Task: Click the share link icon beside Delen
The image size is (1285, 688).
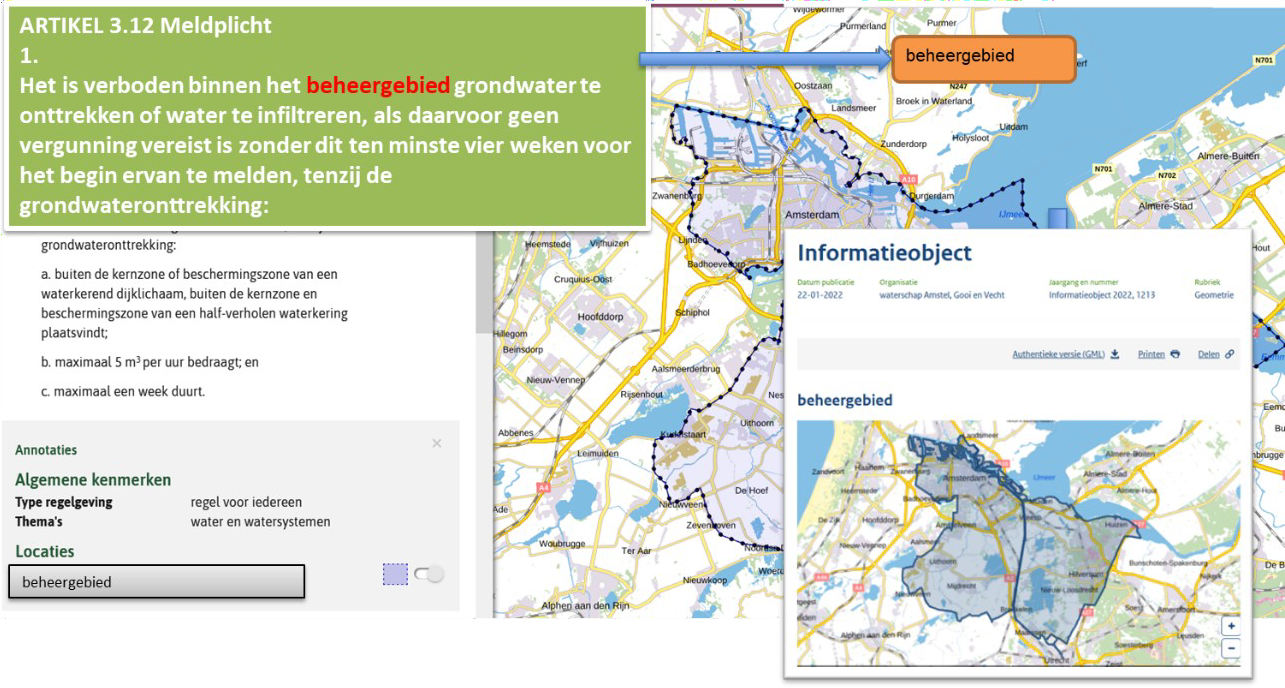Action: click(1230, 354)
